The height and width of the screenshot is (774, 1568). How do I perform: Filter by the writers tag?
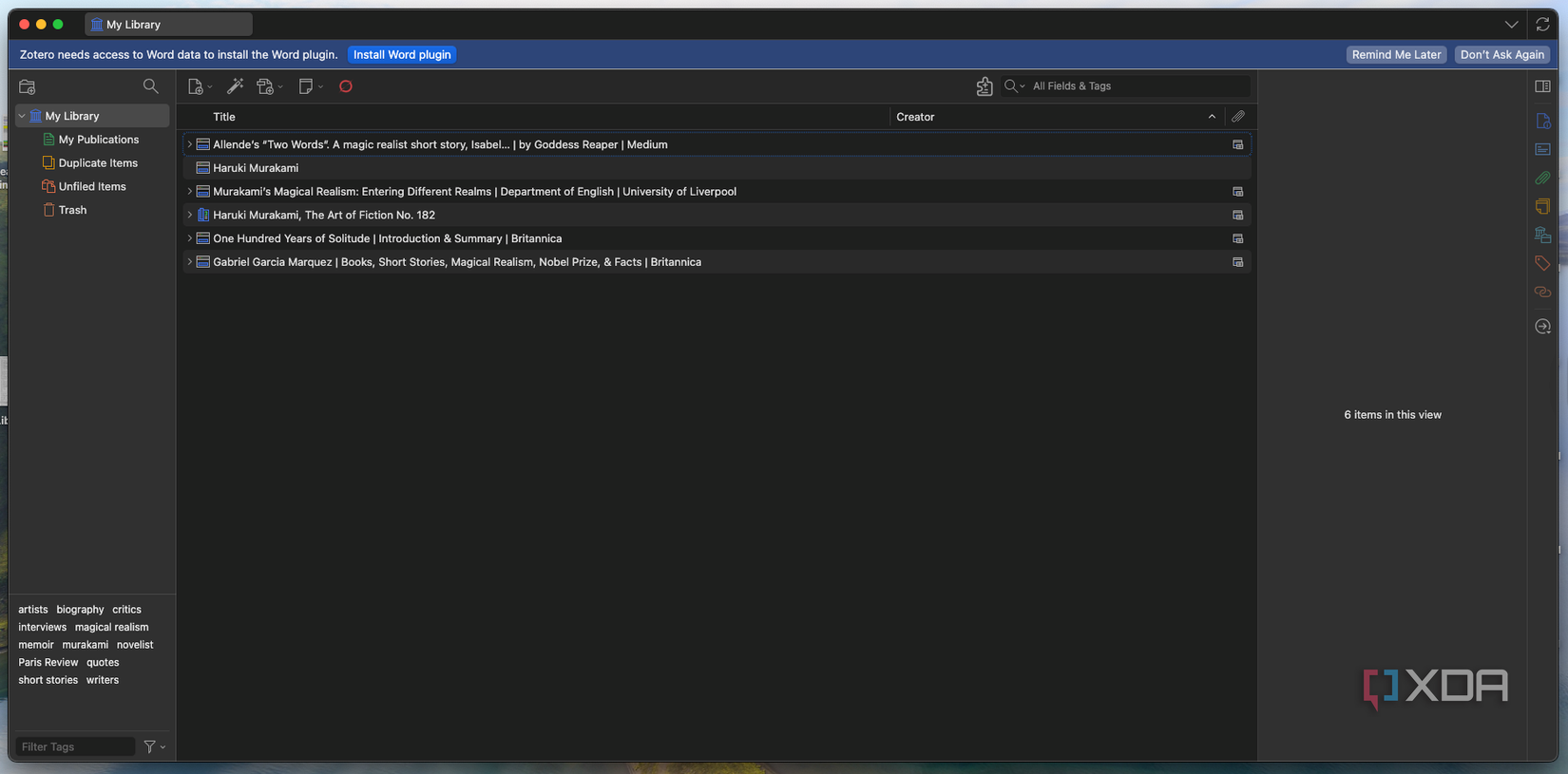click(x=103, y=680)
